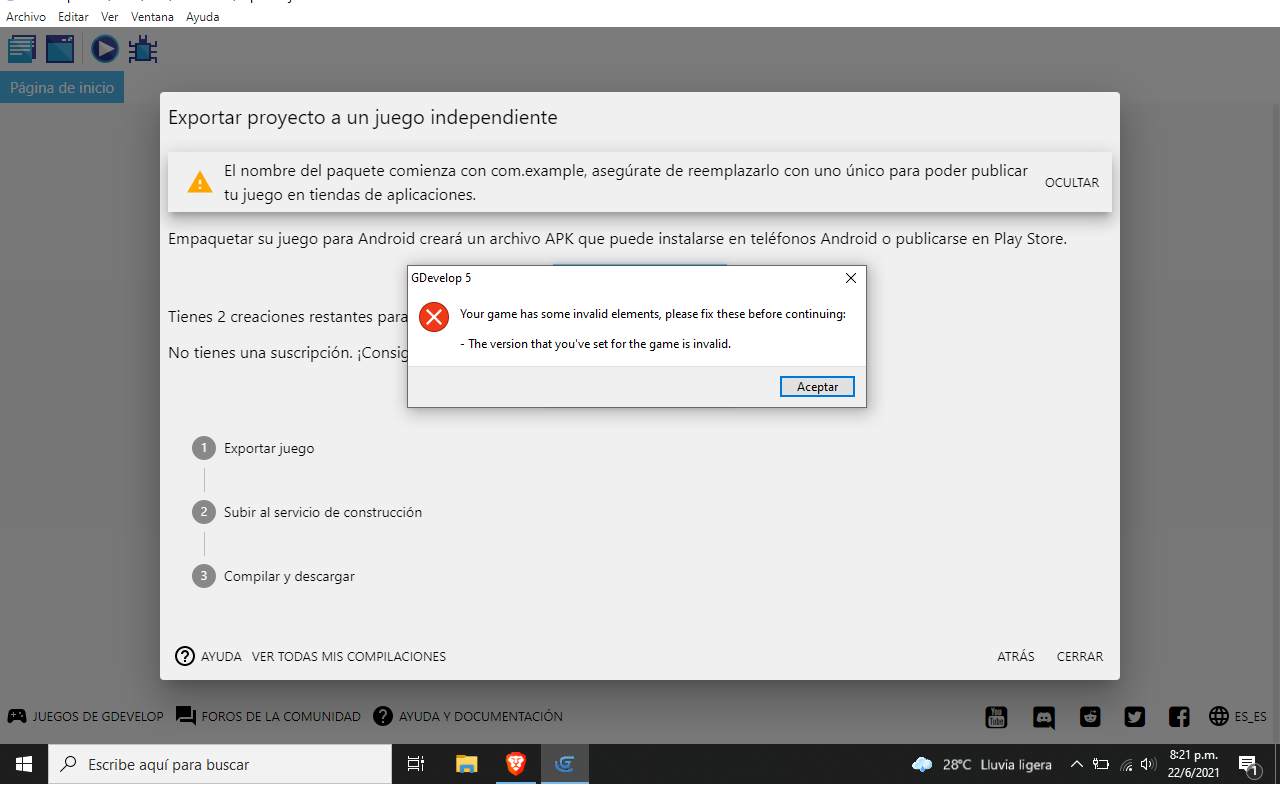This screenshot has height=800, width=1280.
Task: Click the AYUDA help button in export dialog
Action: click(x=208, y=657)
